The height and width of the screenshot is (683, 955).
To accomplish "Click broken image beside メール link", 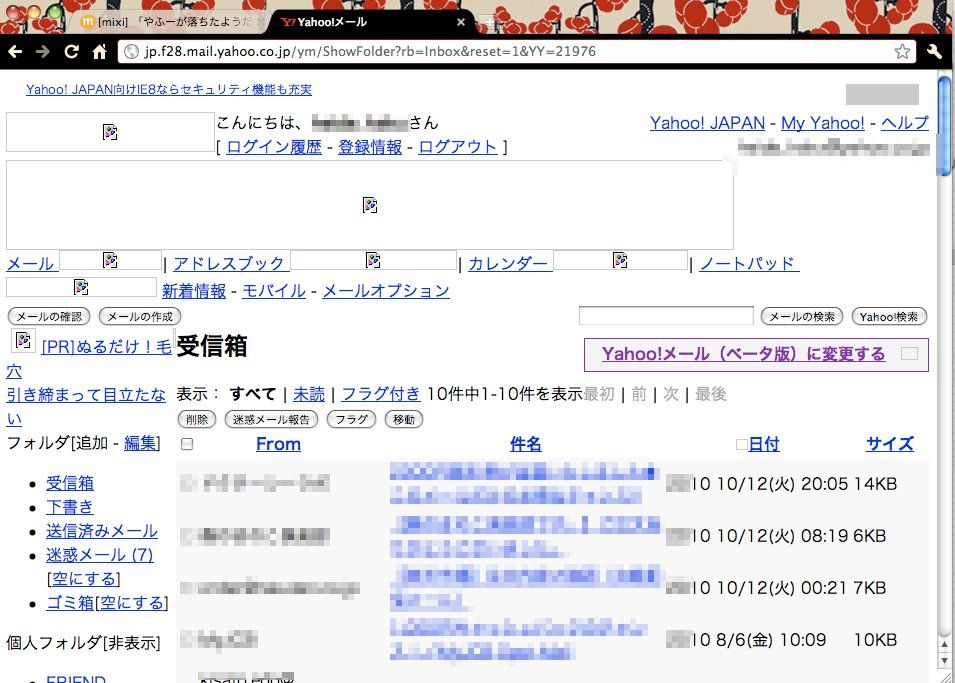I will tap(110, 260).
